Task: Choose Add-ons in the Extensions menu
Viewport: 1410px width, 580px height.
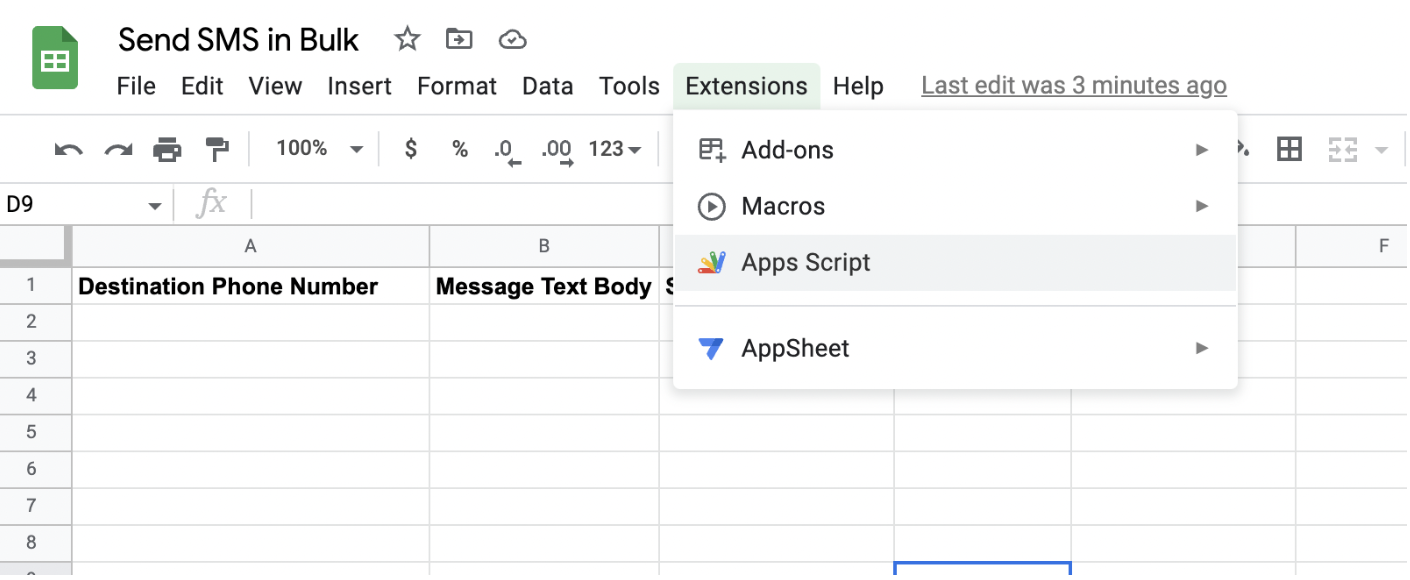Action: [955, 150]
